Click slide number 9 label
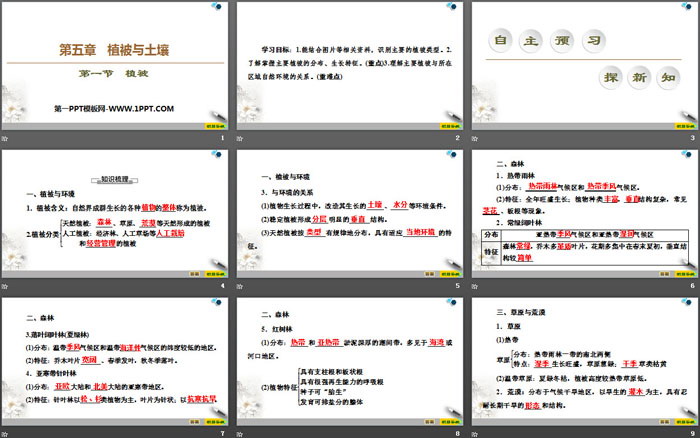Image resolution: width=700 pixels, height=438 pixels. pos(692,434)
